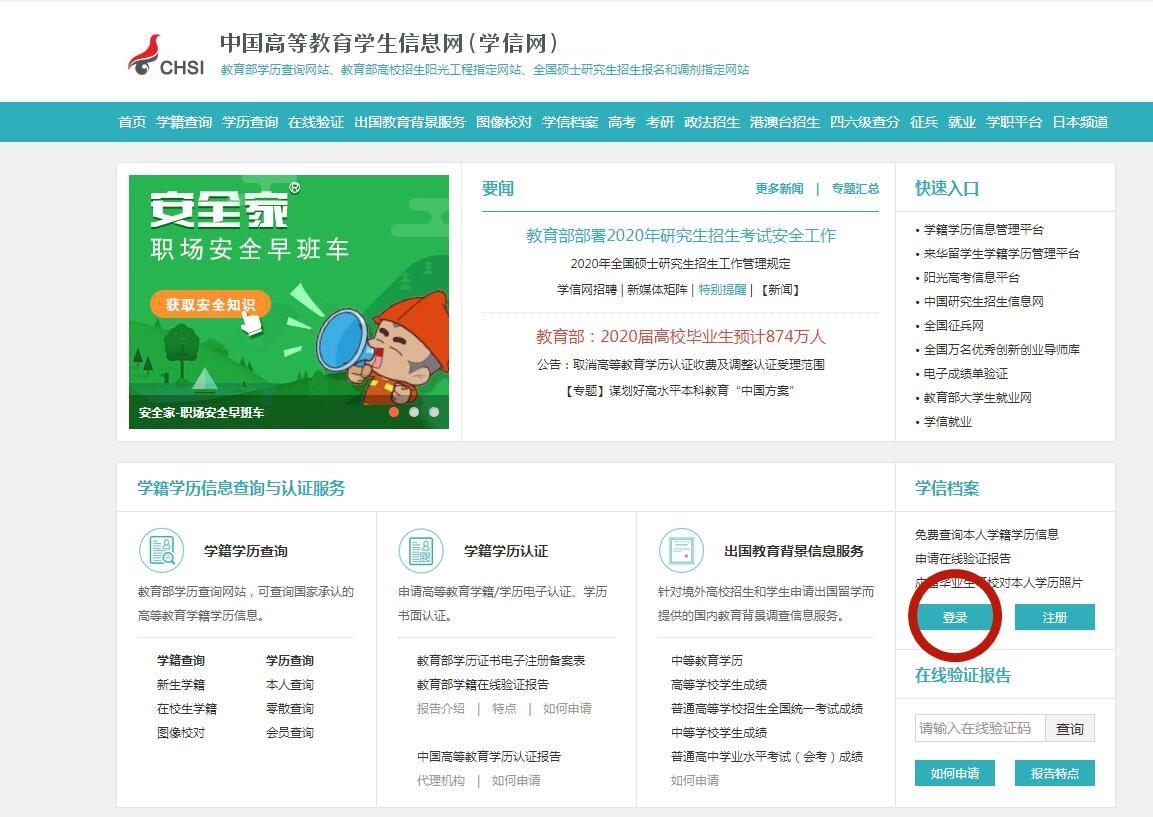Open 公告 about 取消高等教育学历认证收费
This screenshot has width=1153, height=817.
[681, 365]
